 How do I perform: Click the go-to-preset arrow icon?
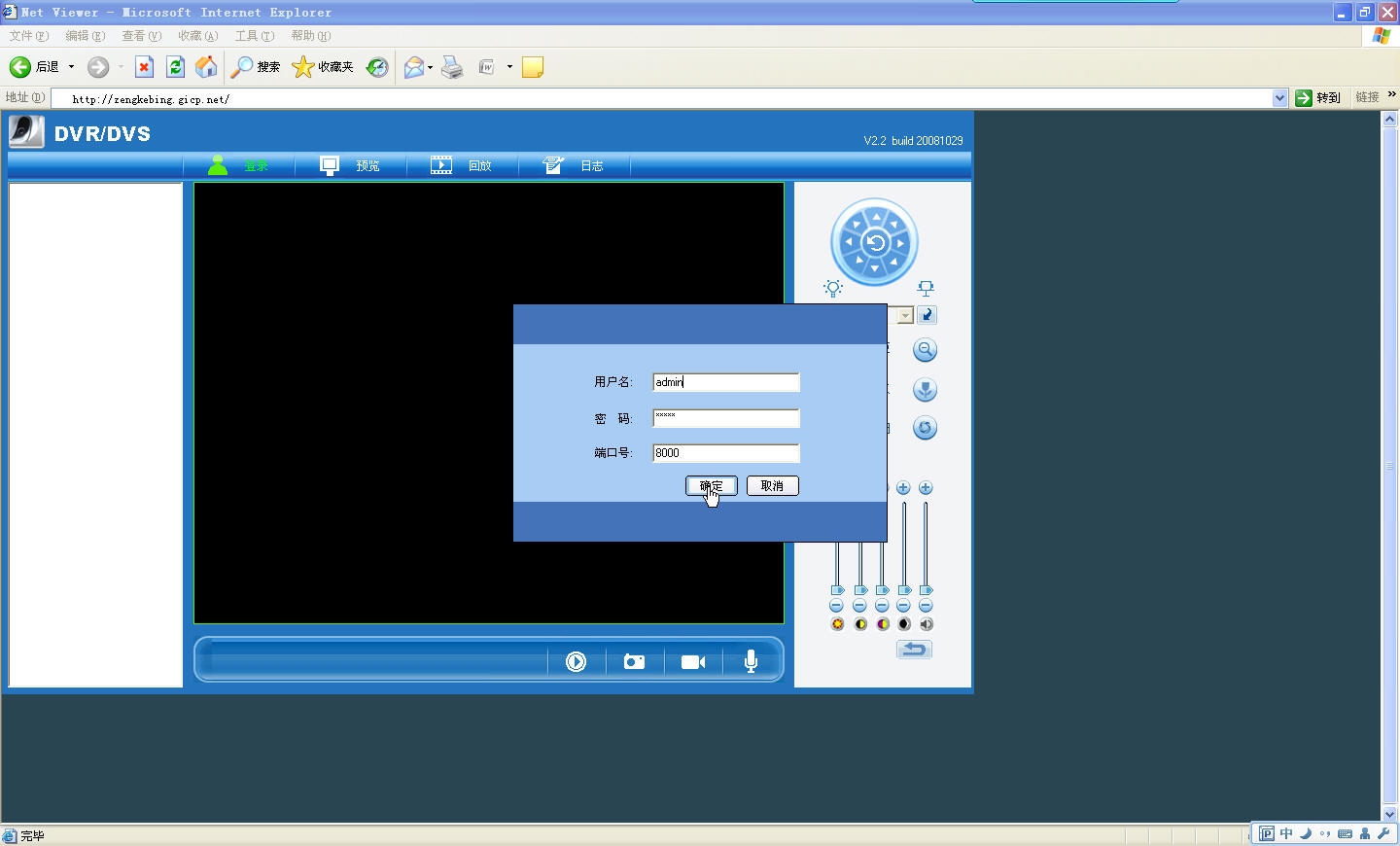(927, 315)
